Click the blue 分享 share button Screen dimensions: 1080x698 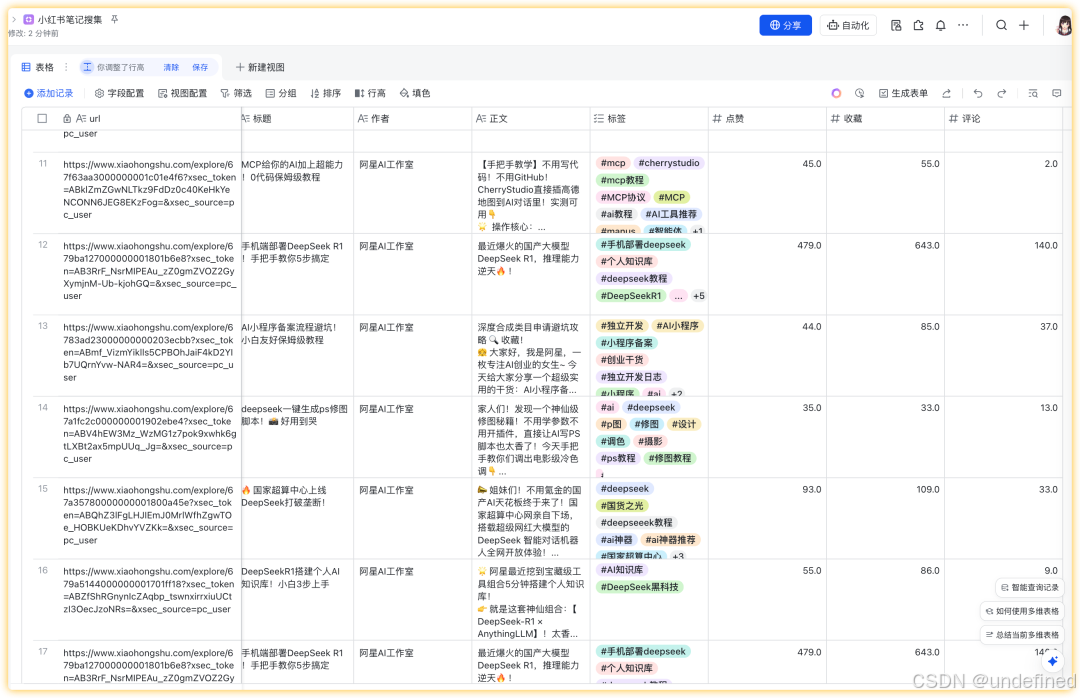click(785, 25)
